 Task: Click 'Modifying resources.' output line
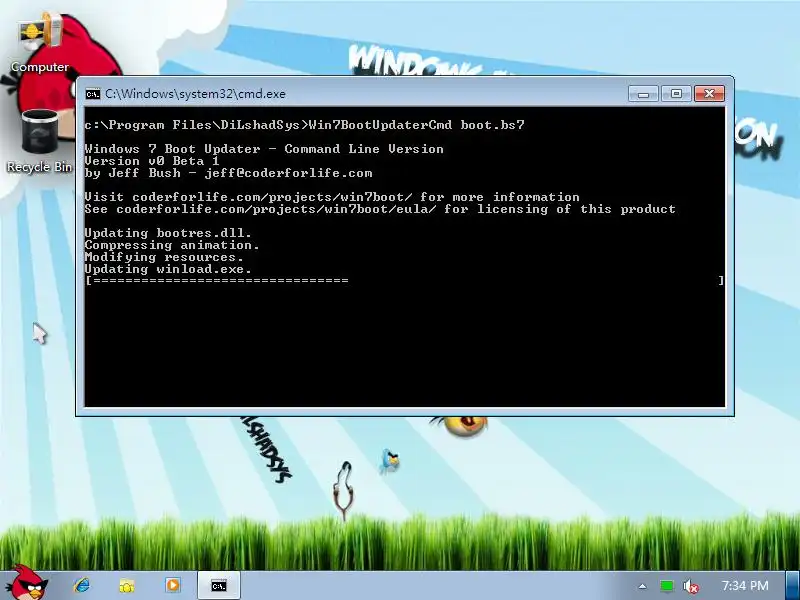pyautogui.click(x=164, y=257)
